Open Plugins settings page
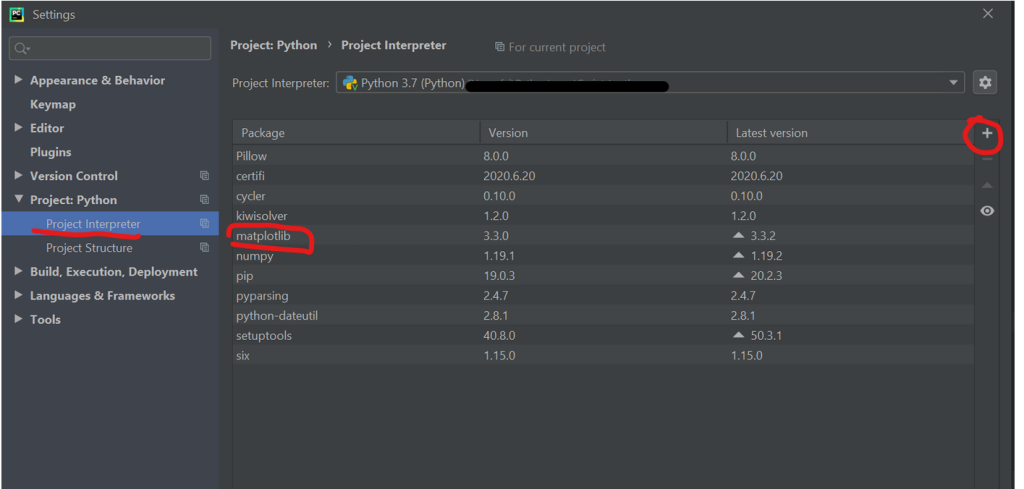Screen dimensions: 1024x489 pyautogui.click(x=51, y=152)
